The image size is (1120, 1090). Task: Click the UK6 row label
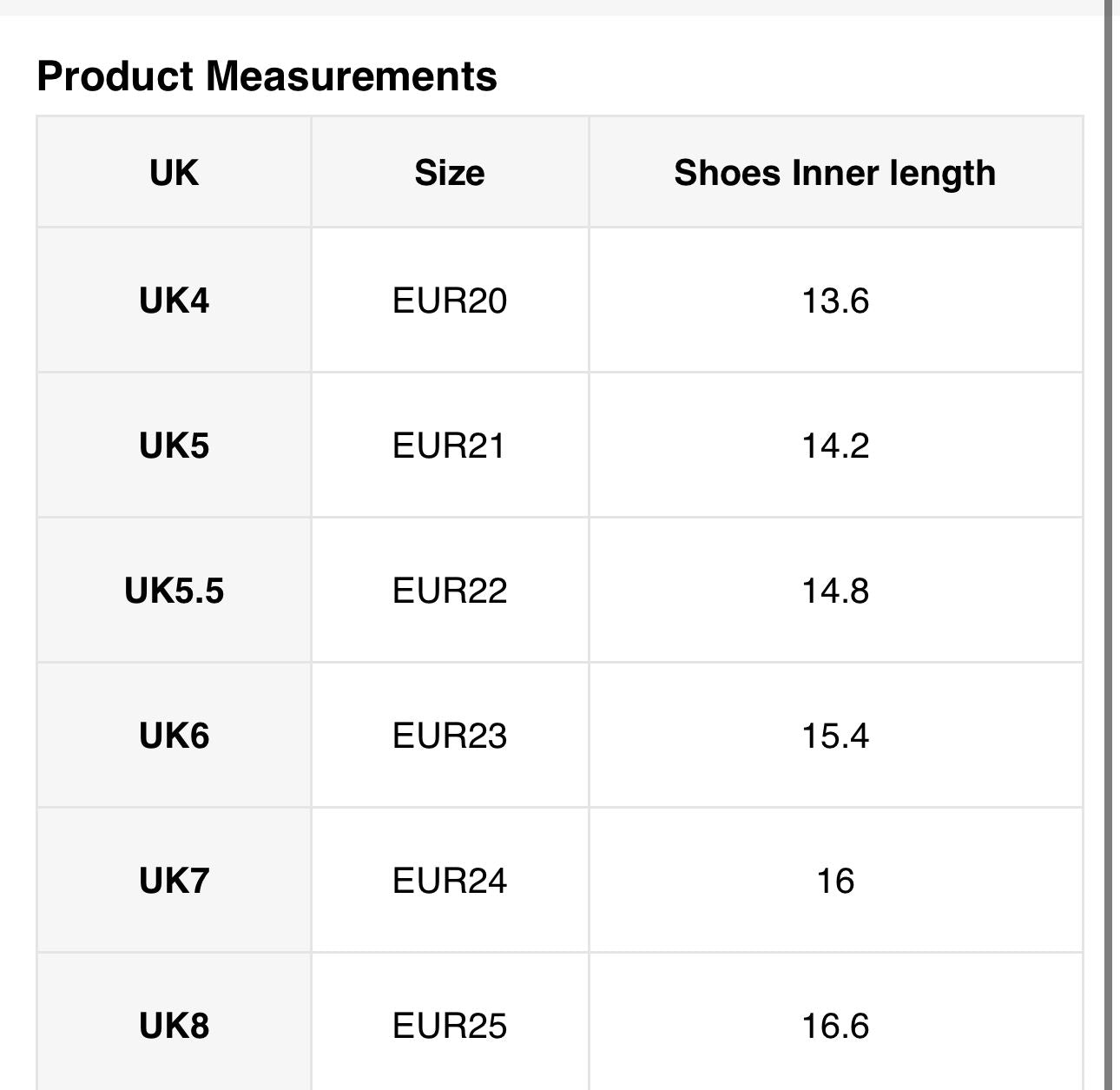pos(174,736)
